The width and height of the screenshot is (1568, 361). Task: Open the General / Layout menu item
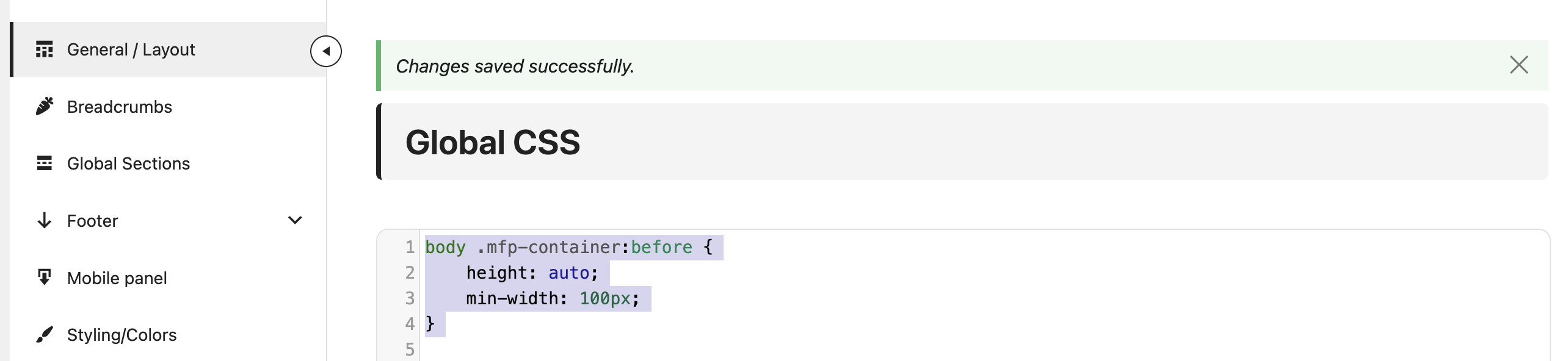point(168,49)
